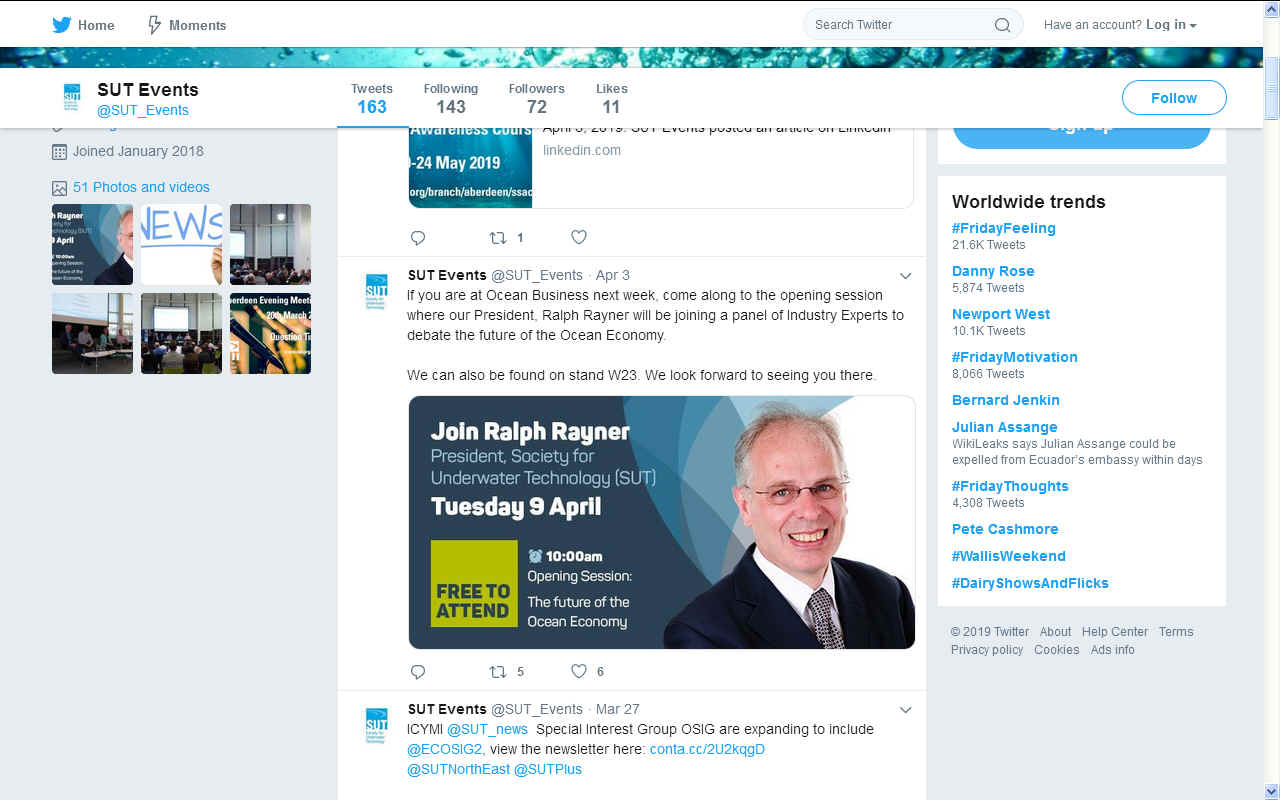Image resolution: width=1280 pixels, height=800 pixels.
Task: Retweet the Ocean Business tweet
Action: pyautogui.click(x=497, y=671)
